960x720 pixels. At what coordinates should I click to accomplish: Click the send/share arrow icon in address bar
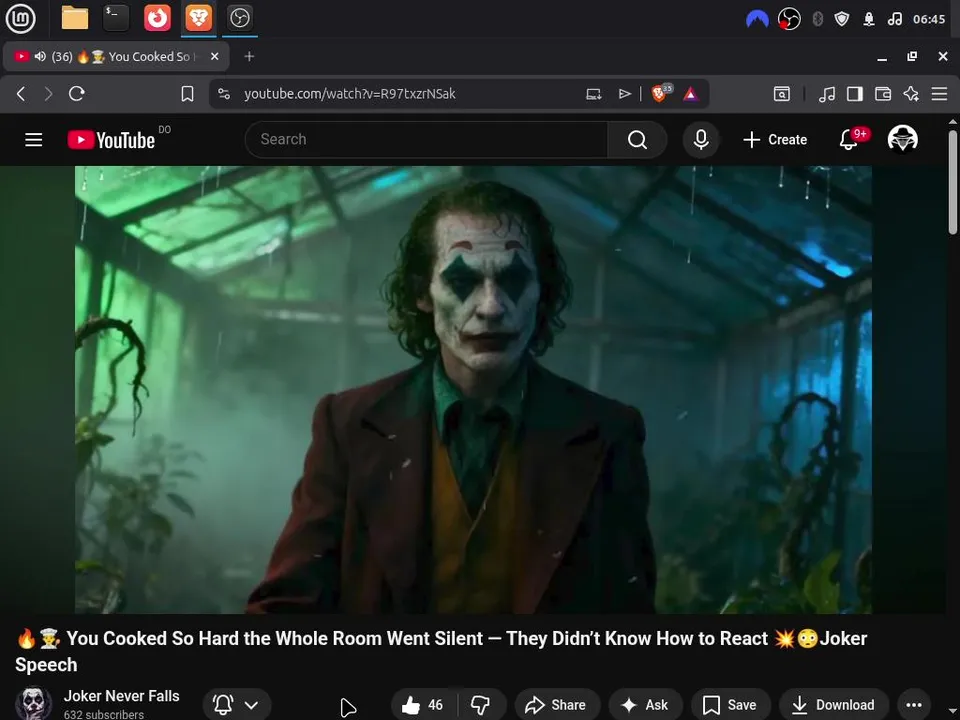click(x=624, y=94)
